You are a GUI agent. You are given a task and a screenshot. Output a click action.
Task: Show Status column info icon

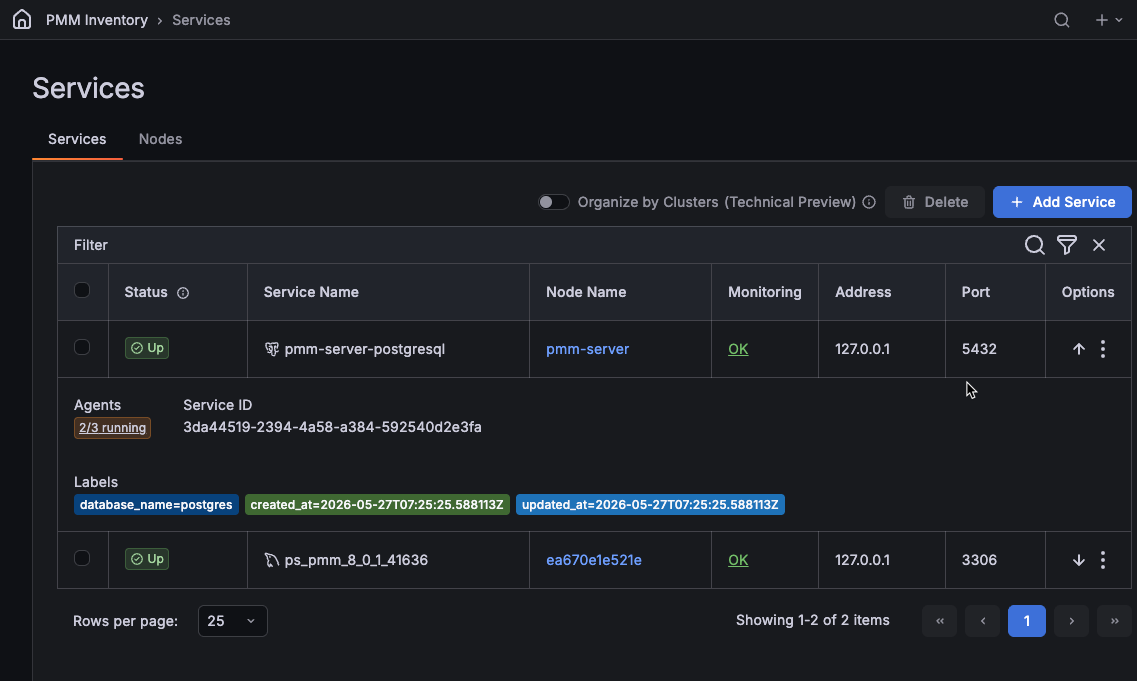point(183,293)
